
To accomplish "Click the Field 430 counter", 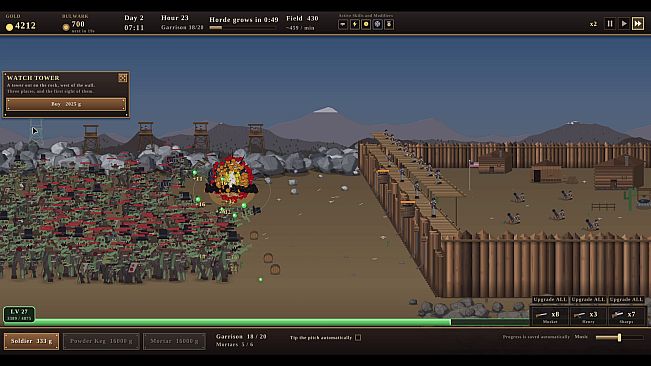I will [x=302, y=19].
